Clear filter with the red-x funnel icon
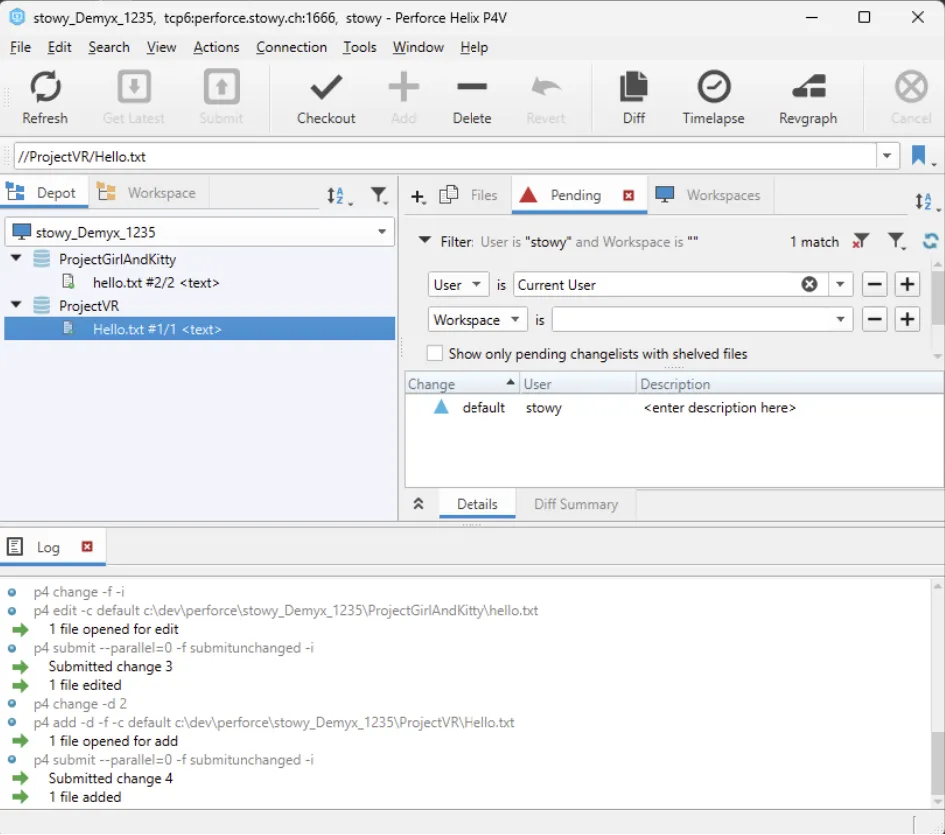Image resolution: width=945 pixels, height=835 pixels. 861,242
